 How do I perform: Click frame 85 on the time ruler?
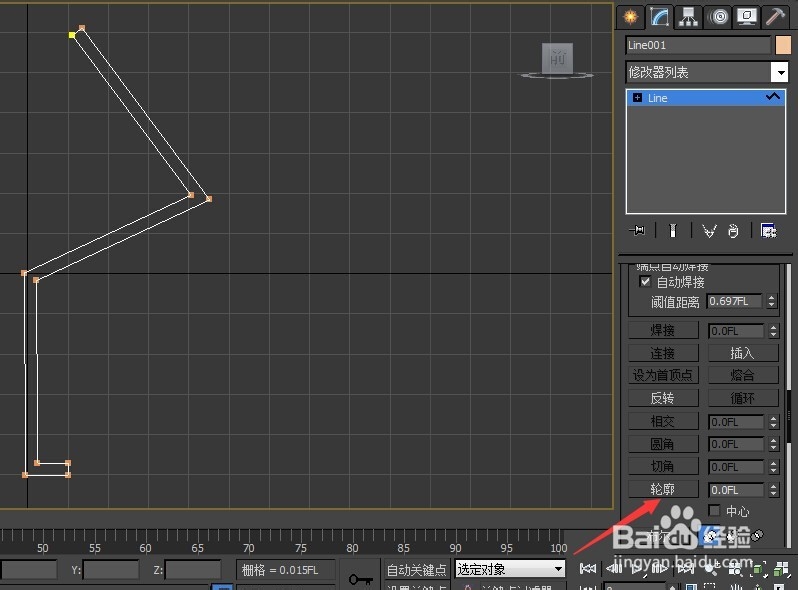pos(403,548)
